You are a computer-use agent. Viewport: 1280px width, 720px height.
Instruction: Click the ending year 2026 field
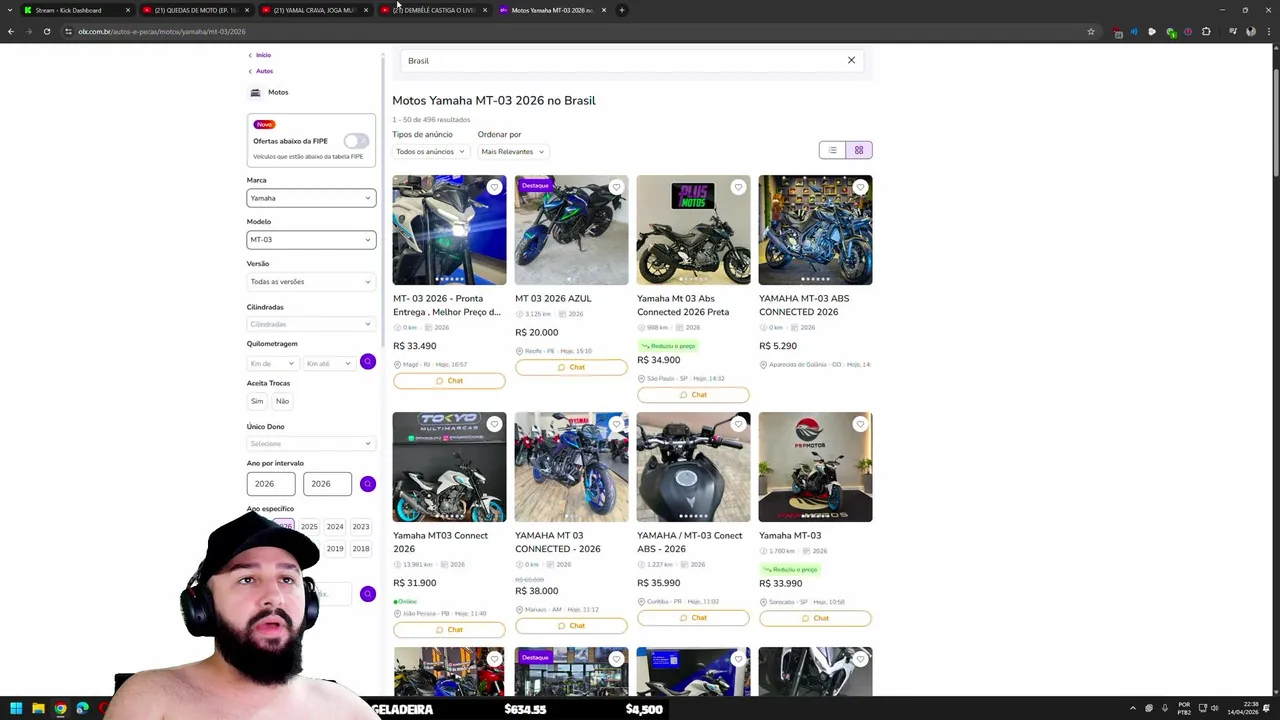tap(327, 484)
